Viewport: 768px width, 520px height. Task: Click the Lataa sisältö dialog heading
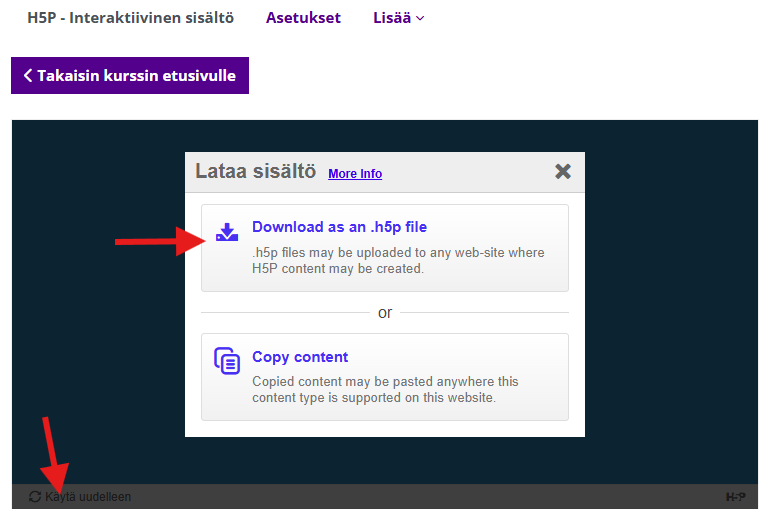pyautogui.click(x=255, y=172)
